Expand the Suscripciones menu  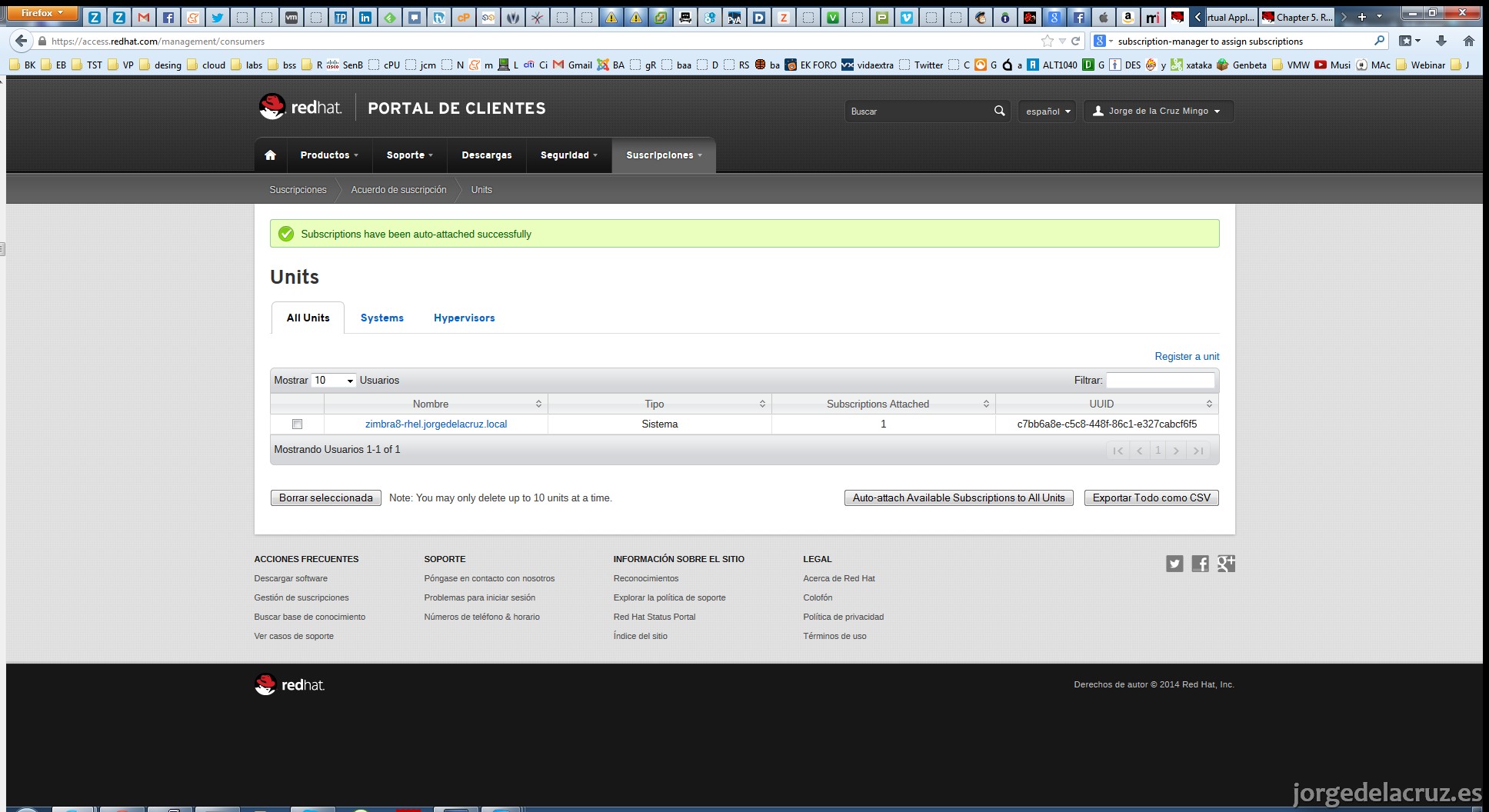coord(664,155)
